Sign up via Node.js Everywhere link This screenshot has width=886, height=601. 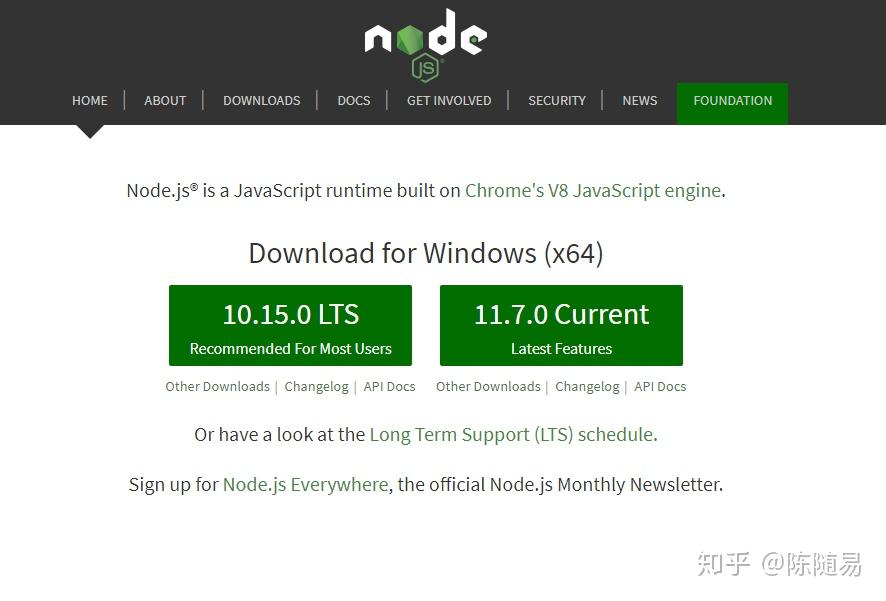(x=306, y=485)
